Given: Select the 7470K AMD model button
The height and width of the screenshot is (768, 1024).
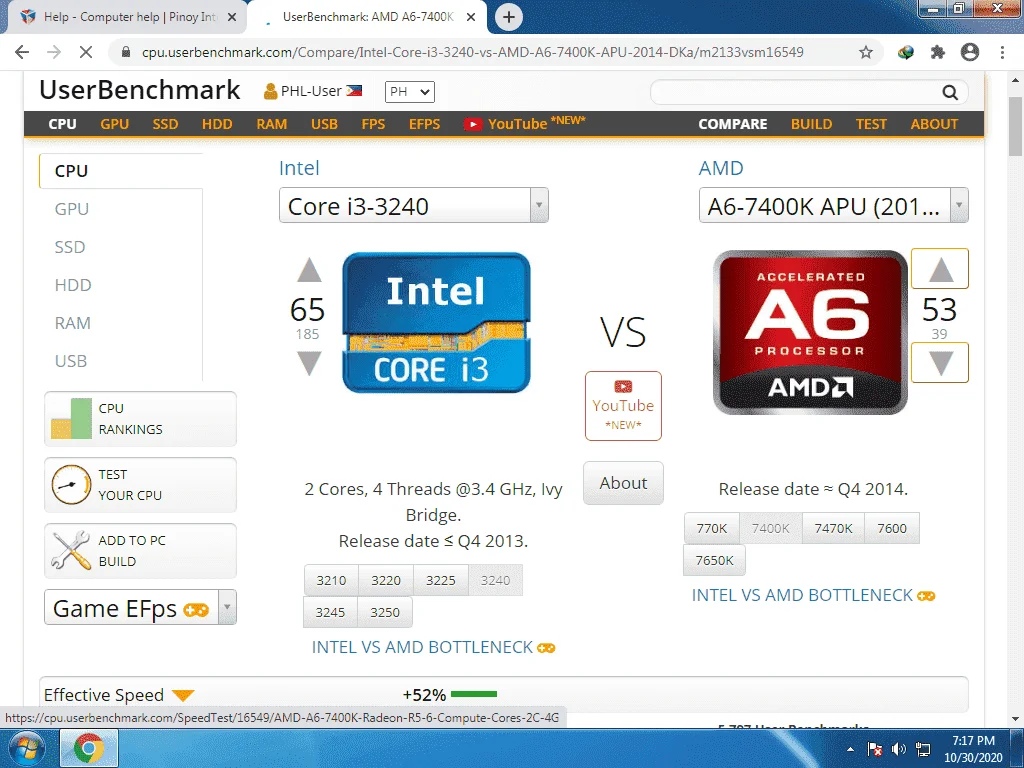Looking at the screenshot, I should click(833, 528).
